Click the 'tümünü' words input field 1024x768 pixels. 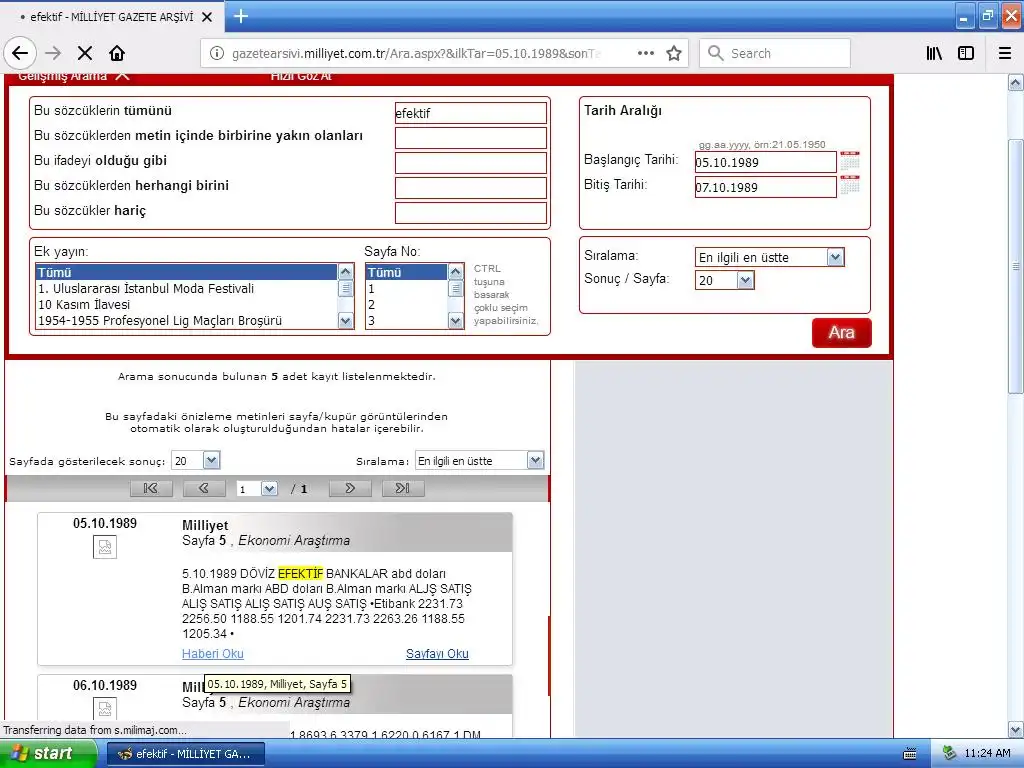[471, 113]
